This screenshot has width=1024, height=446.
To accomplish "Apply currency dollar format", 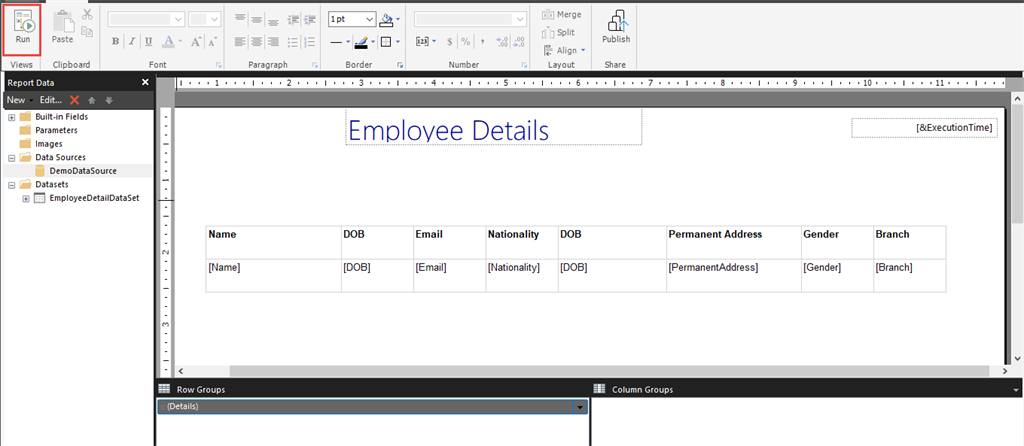I will click(x=449, y=42).
